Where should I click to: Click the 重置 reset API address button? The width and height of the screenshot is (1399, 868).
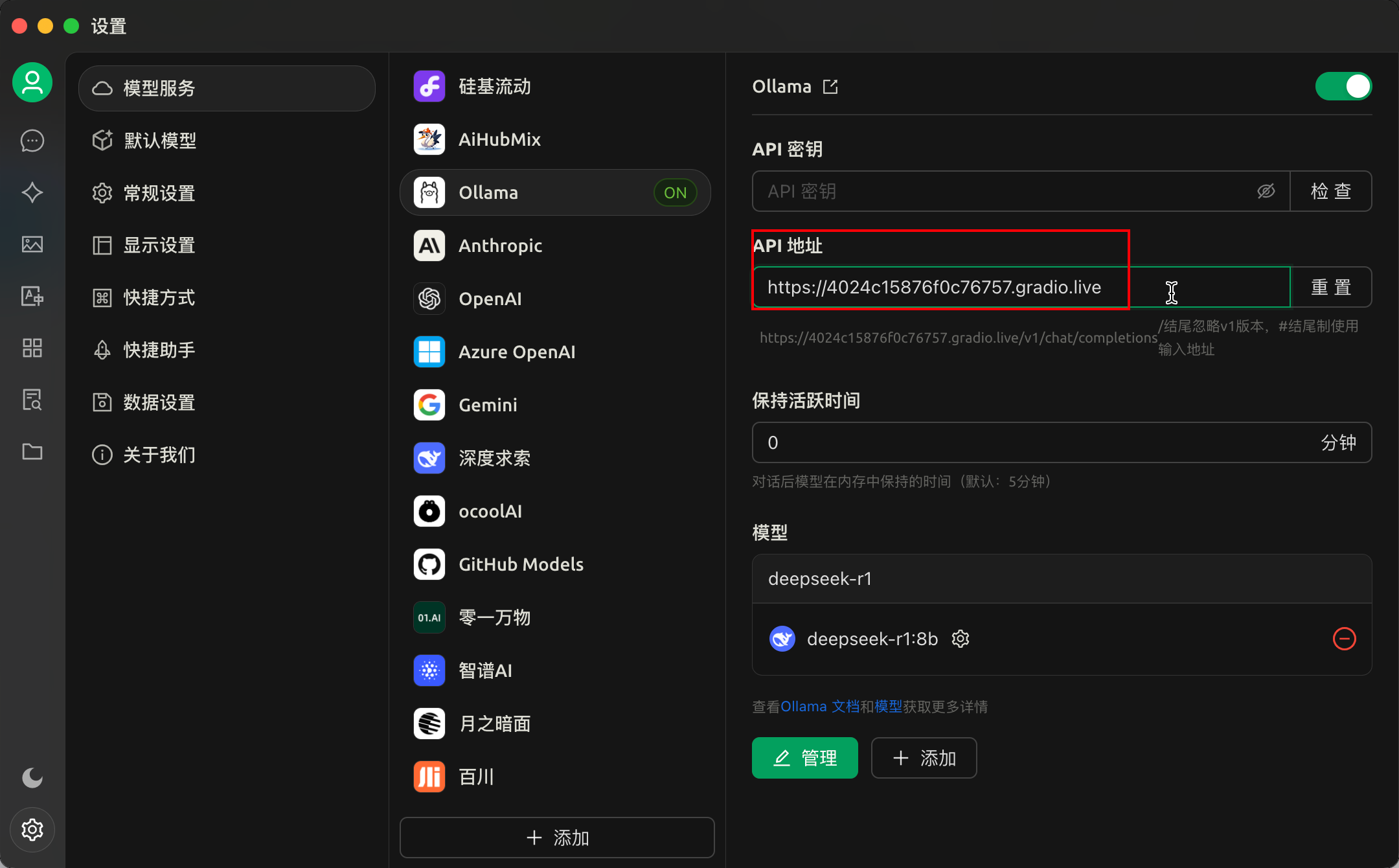pyautogui.click(x=1330, y=287)
